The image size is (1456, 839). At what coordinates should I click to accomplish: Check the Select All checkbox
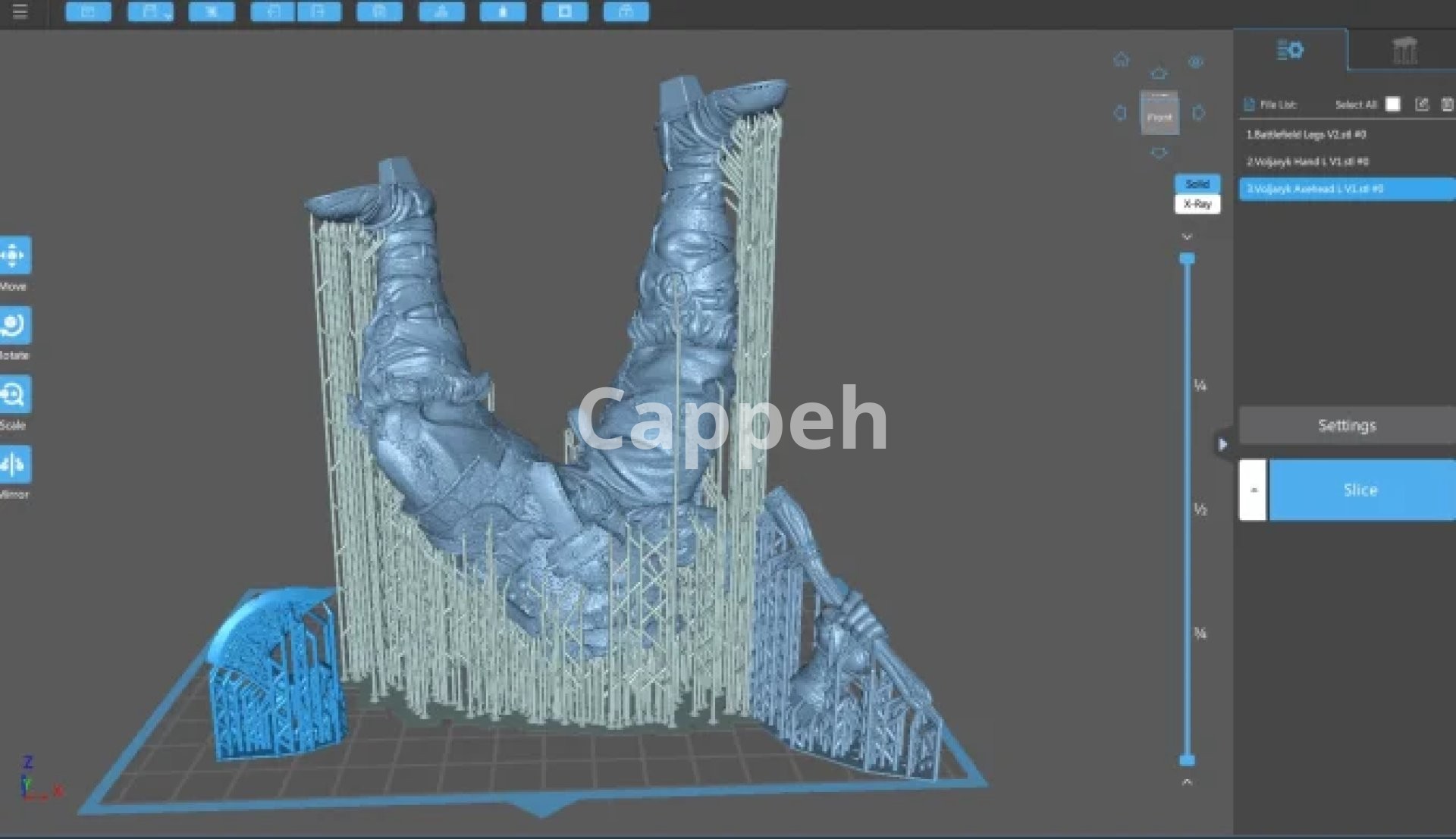click(x=1392, y=105)
